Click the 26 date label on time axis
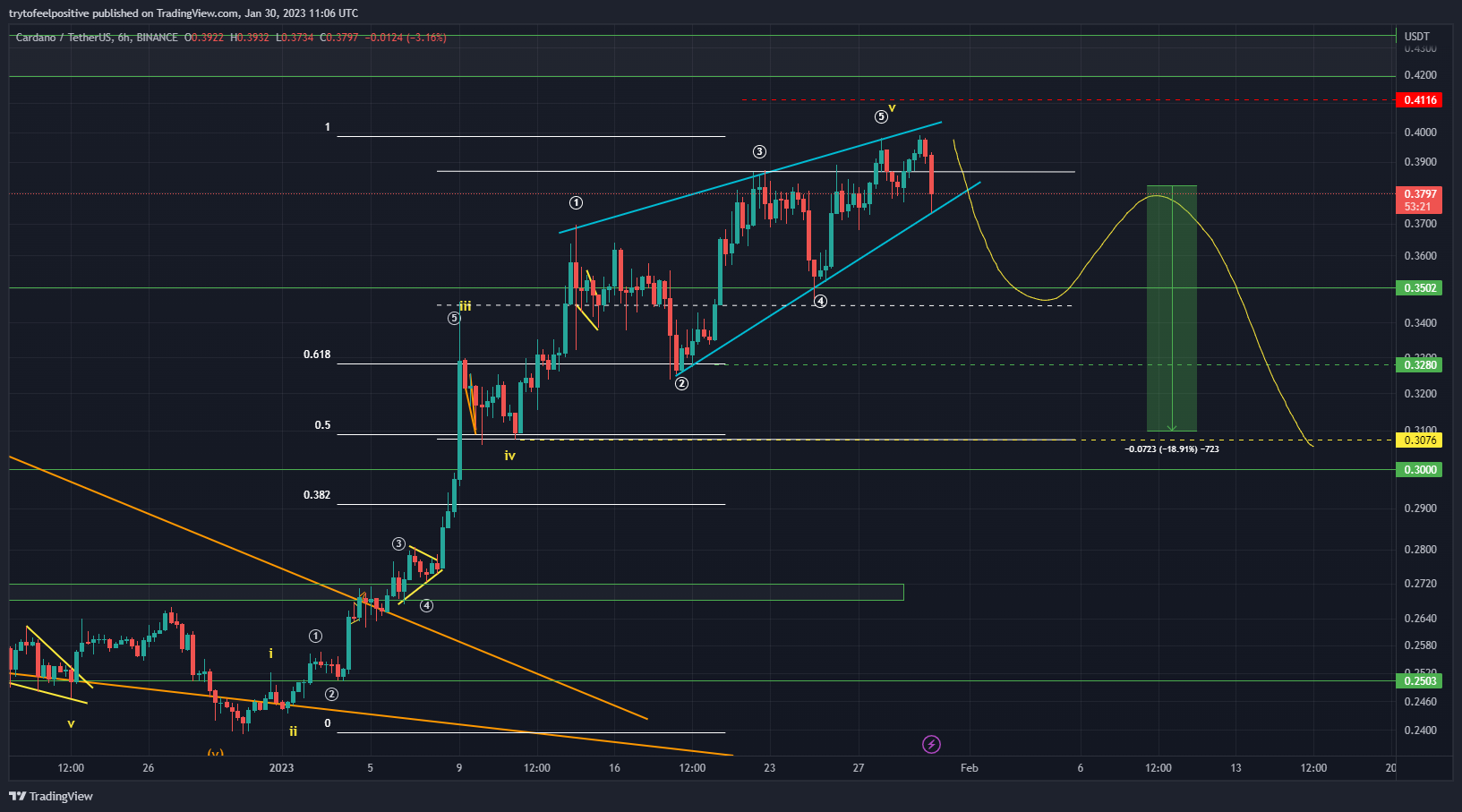1462x812 pixels. tap(149, 768)
